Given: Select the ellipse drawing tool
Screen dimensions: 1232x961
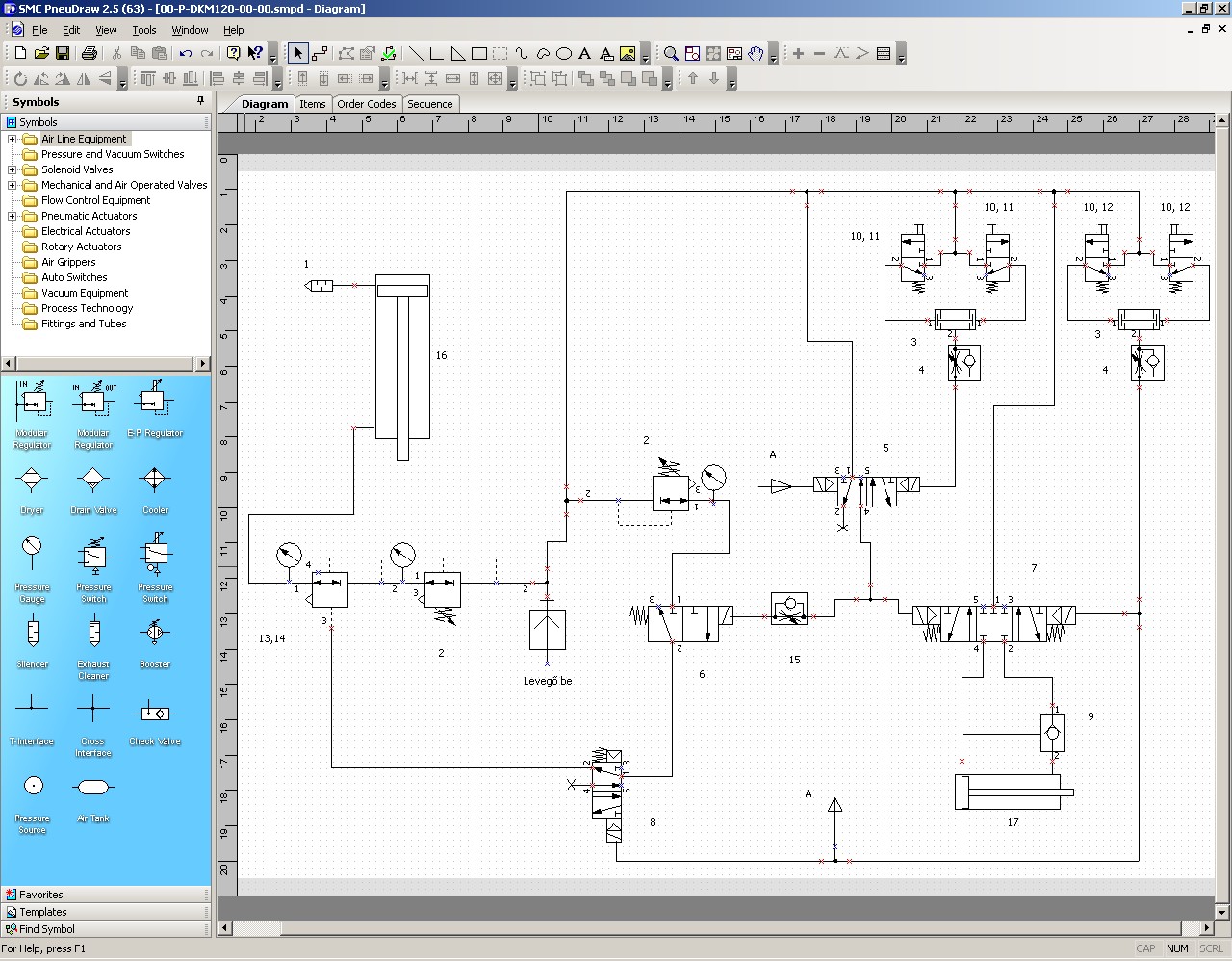Looking at the screenshot, I should [564, 54].
